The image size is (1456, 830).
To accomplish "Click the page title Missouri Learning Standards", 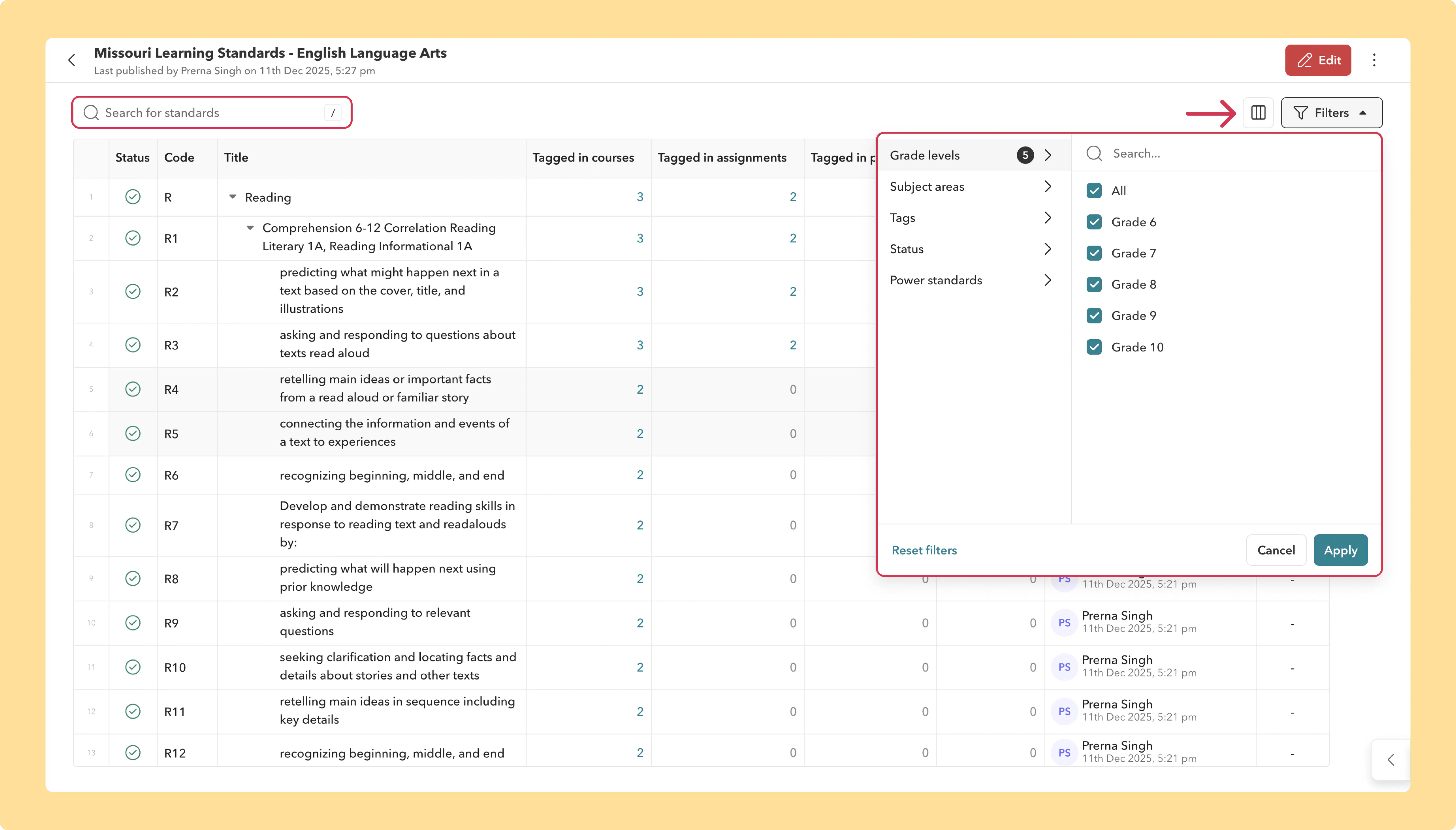I will 270,53.
